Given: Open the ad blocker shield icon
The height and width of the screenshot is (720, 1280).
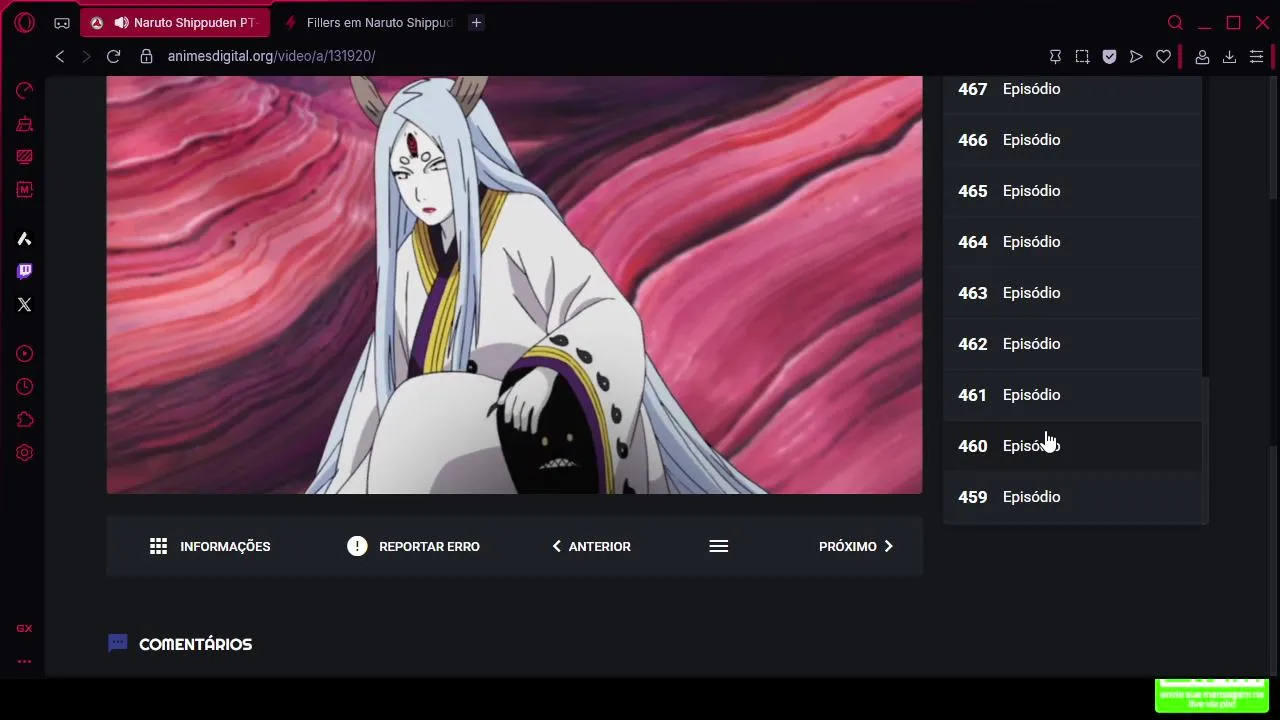Looking at the screenshot, I should coord(1109,57).
